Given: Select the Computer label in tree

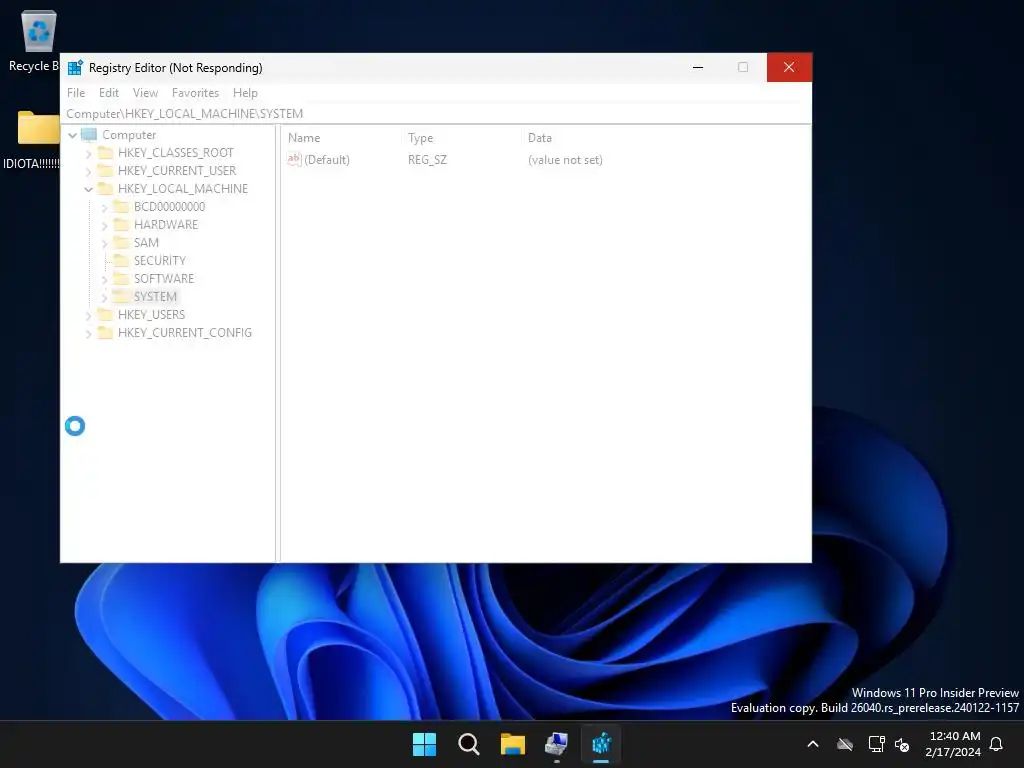Looking at the screenshot, I should (129, 135).
